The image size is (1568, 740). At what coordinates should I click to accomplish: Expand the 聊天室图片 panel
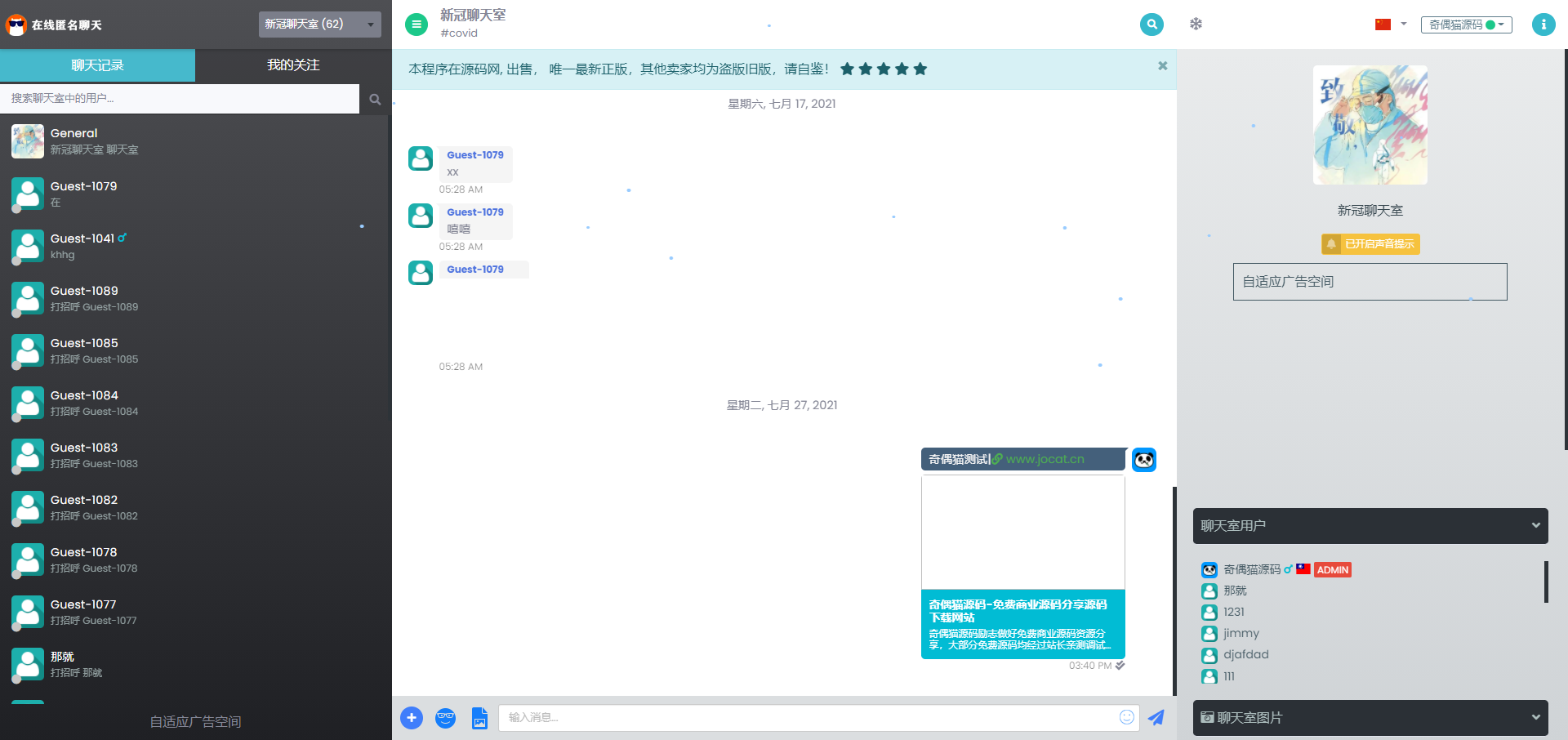1370,718
